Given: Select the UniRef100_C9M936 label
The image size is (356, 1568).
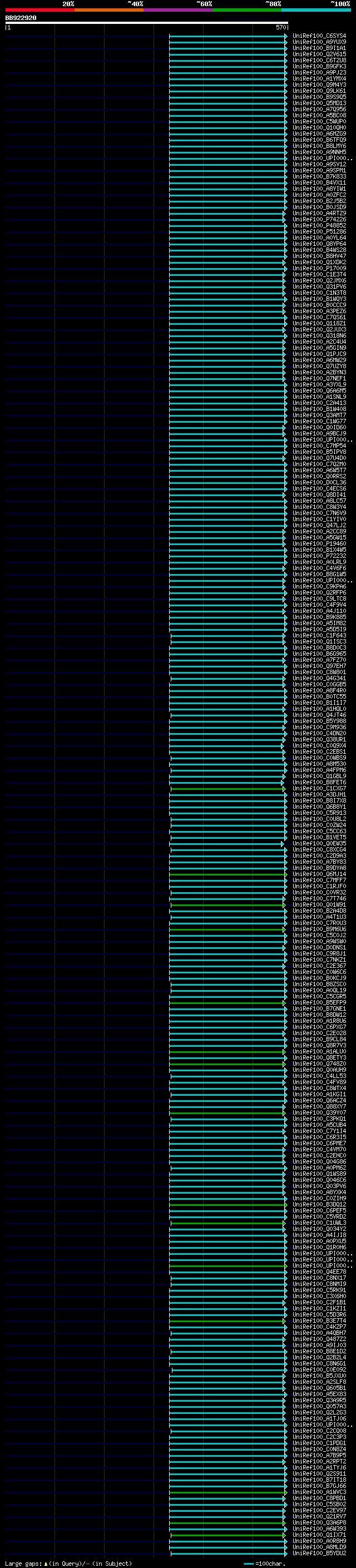Looking at the screenshot, I should coord(319,728).
